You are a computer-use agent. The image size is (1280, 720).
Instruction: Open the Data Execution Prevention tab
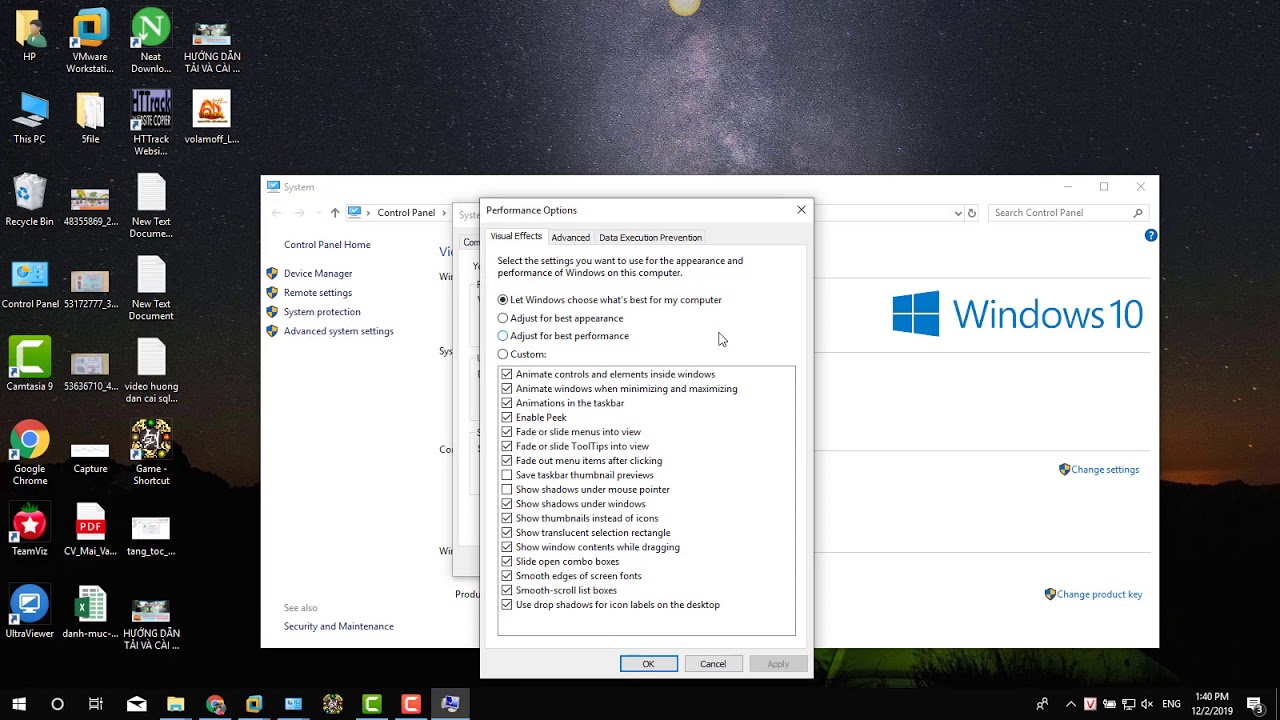coord(650,237)
